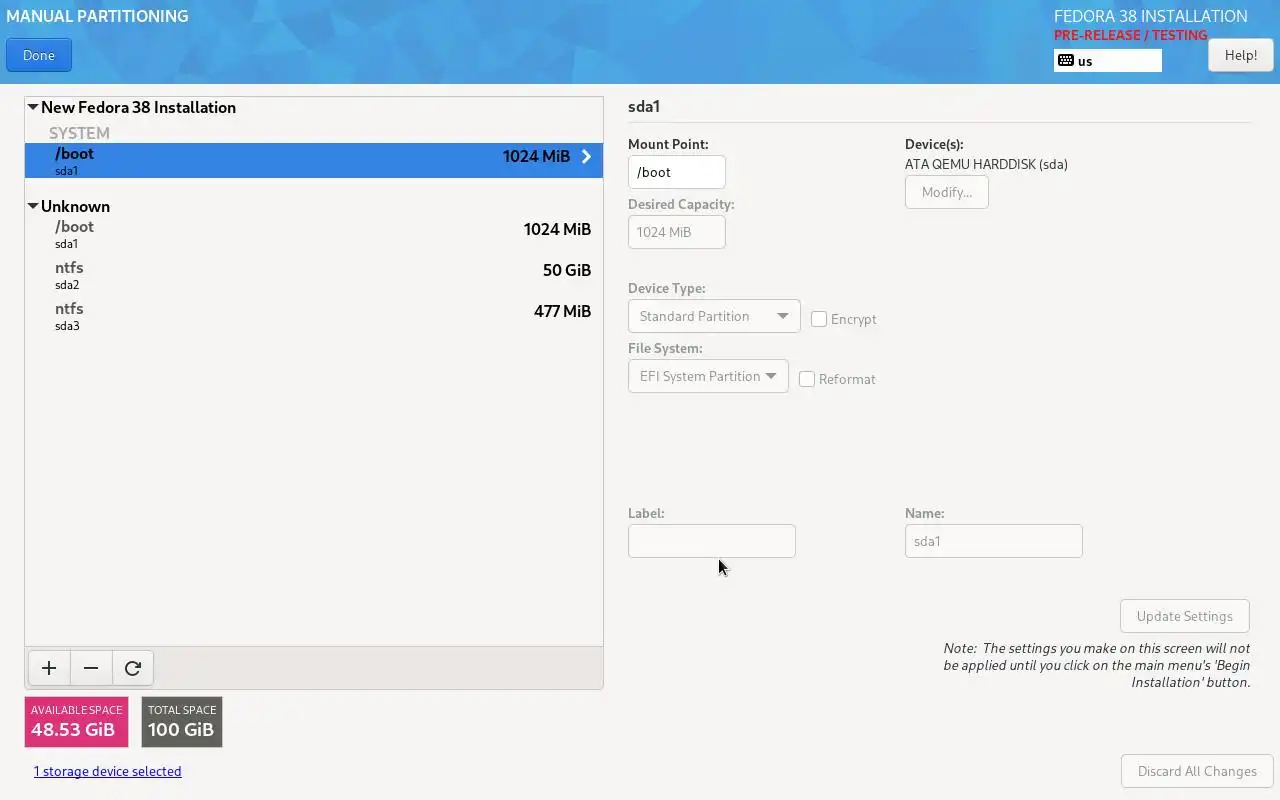Select the /boot sda1 entry under Unknown

314,234
